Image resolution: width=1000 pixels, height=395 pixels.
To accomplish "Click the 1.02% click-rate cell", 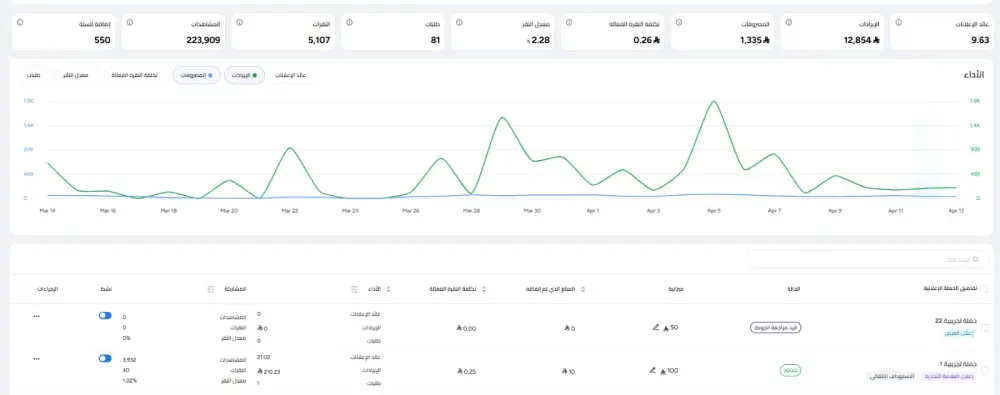I will point(129,380).
